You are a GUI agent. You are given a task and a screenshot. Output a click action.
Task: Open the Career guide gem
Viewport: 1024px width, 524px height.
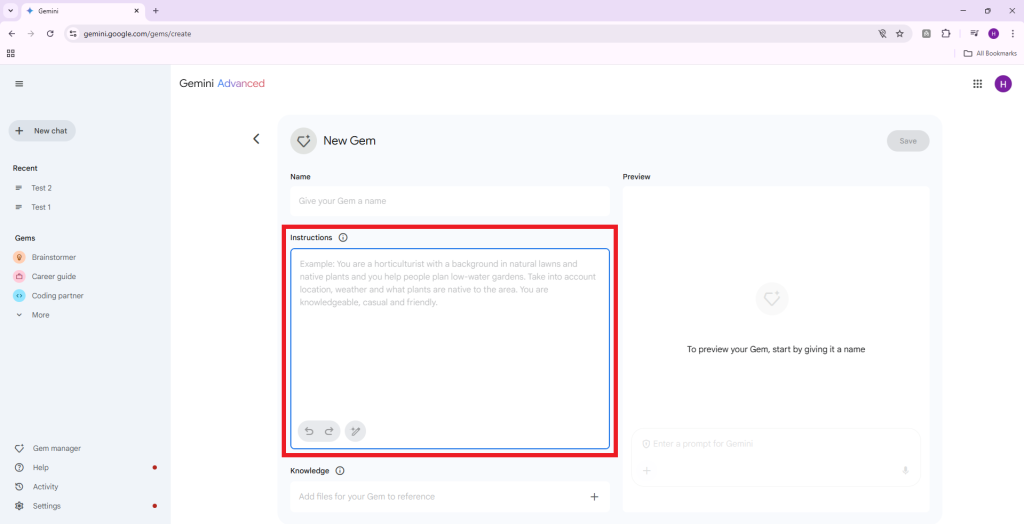(x=54, y=276)
